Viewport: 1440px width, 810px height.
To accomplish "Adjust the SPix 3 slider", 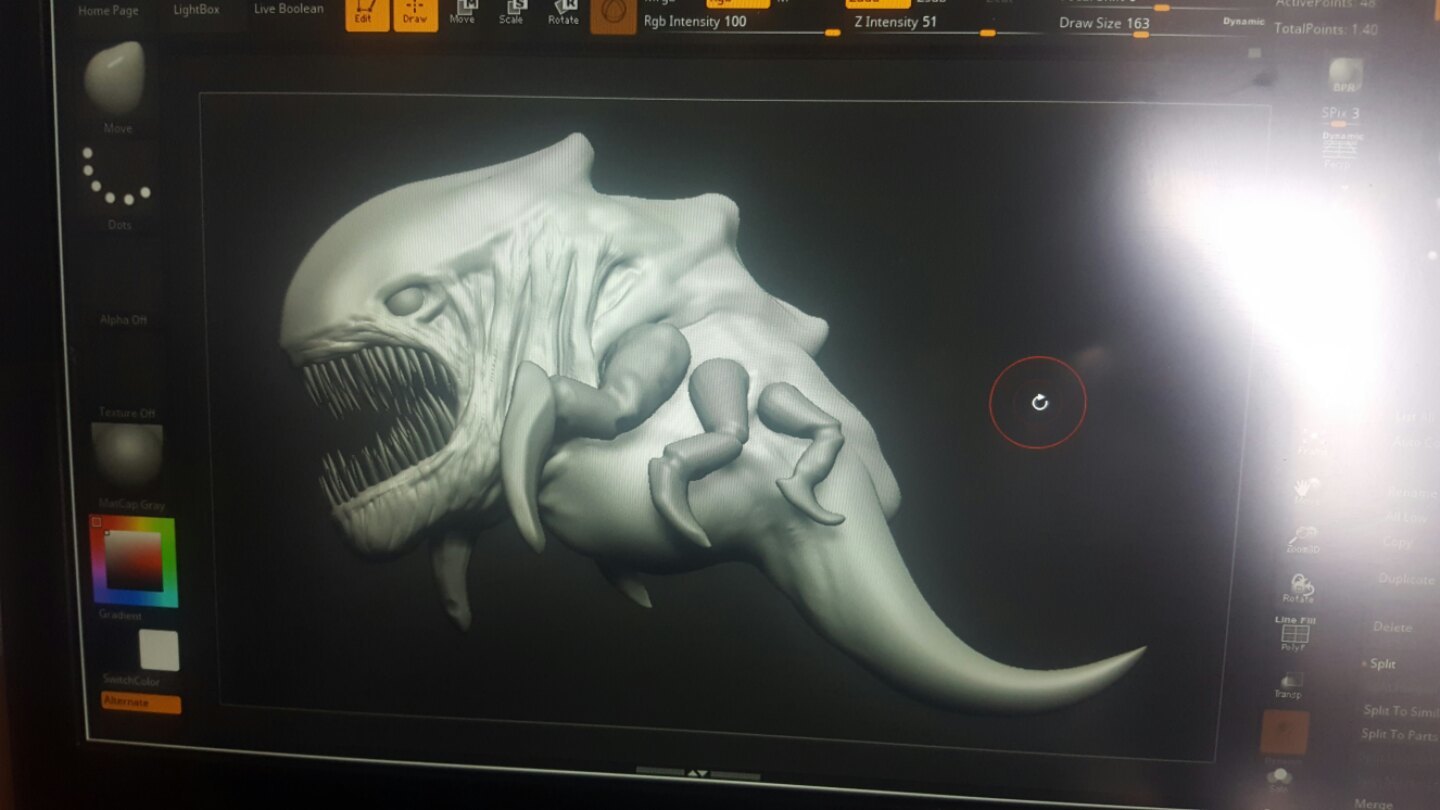I will click(1341, 115).
